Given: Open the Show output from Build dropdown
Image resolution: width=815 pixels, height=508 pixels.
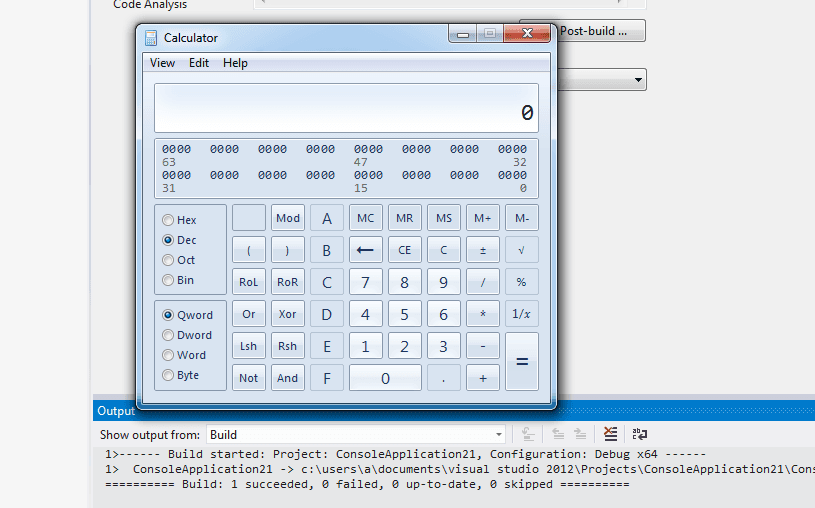Looking at the screenshot, I should pyautogui.click(x=356, y=434).
